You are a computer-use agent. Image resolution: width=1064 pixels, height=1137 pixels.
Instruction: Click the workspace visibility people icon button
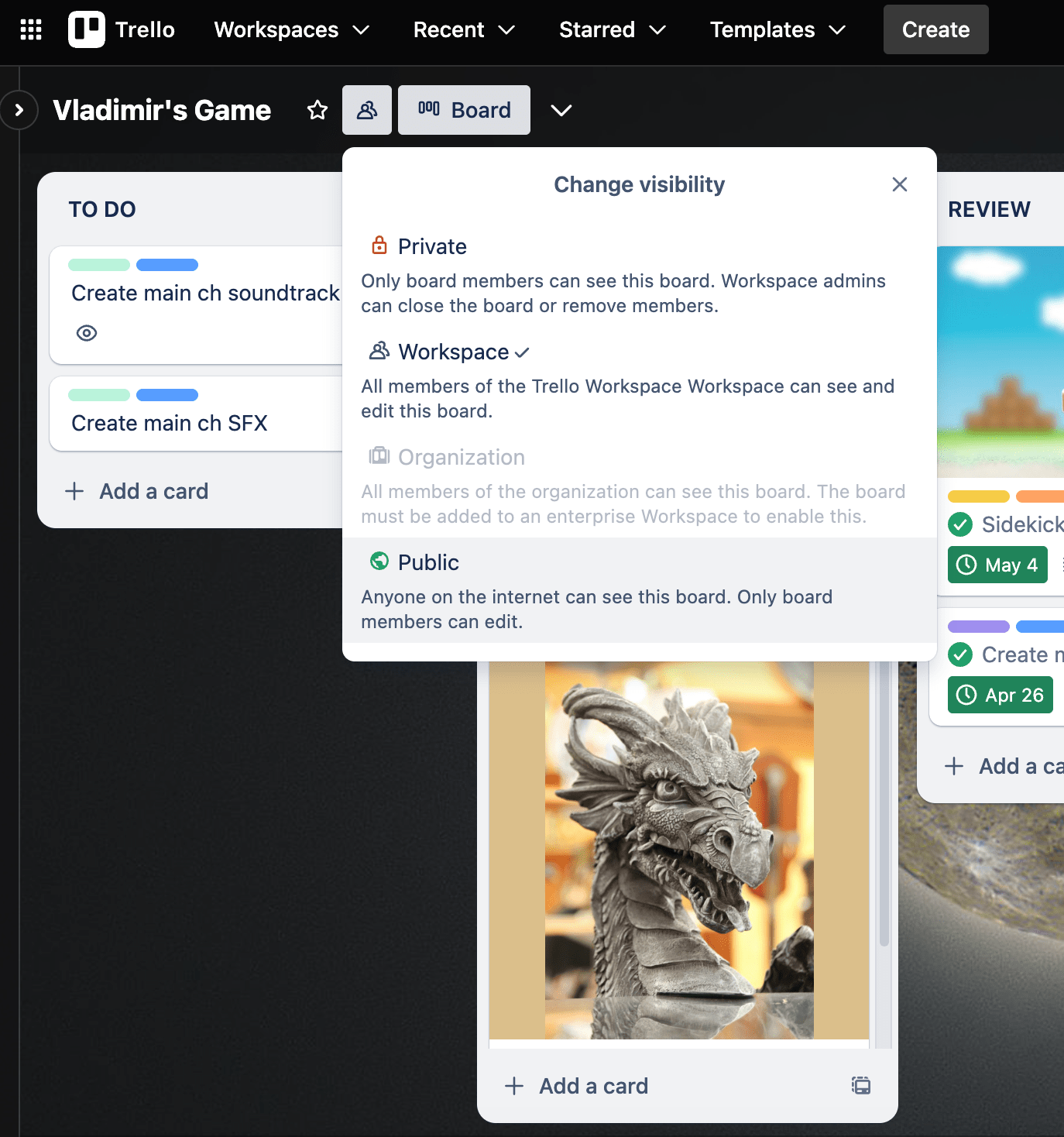367,110
